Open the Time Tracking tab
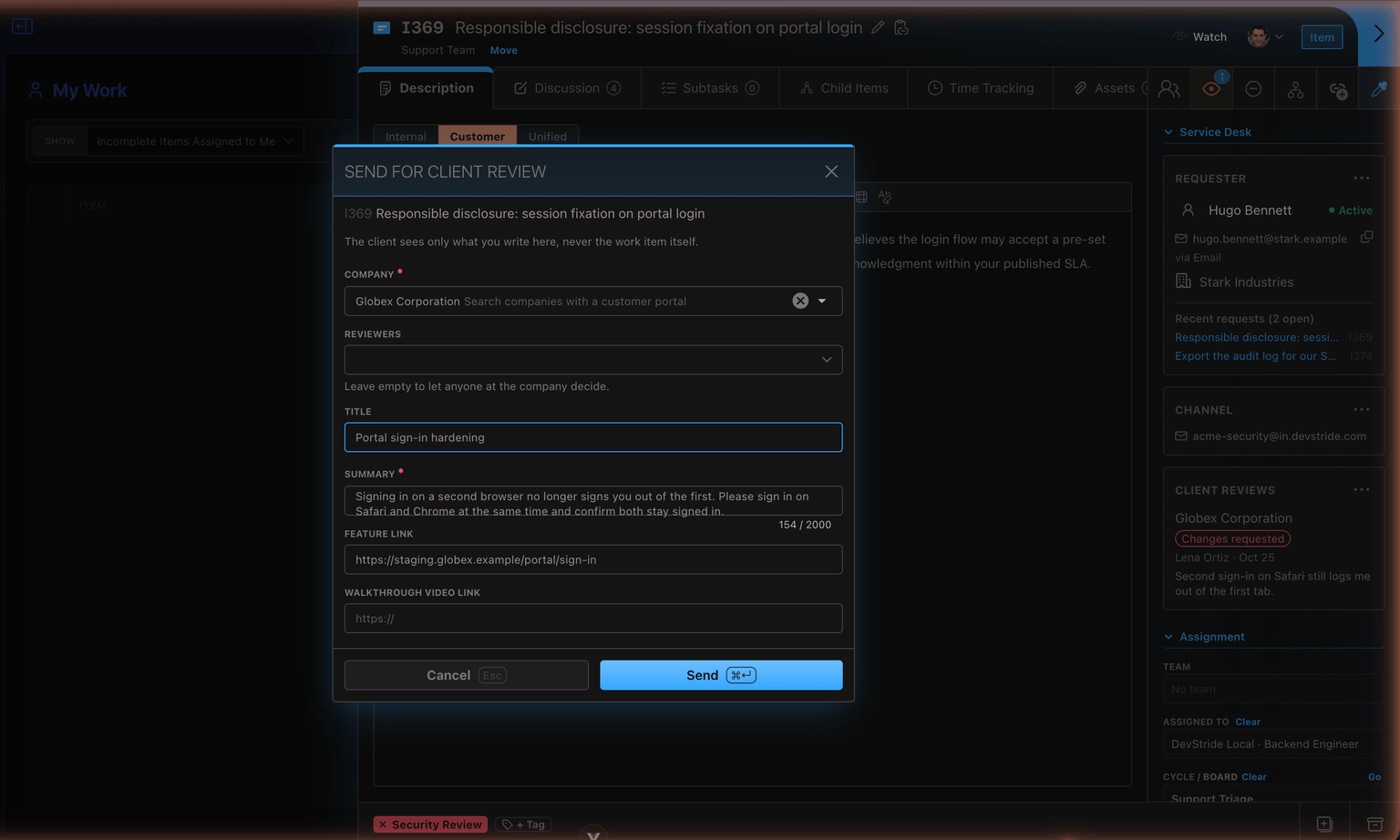Viewport: 1400px width, 840px height. 981,88
